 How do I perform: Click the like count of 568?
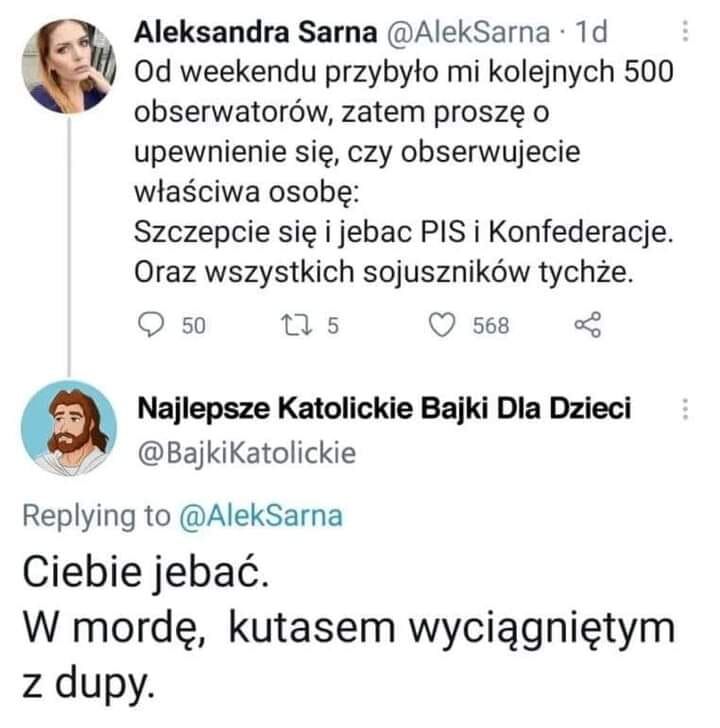coord(491,326)
